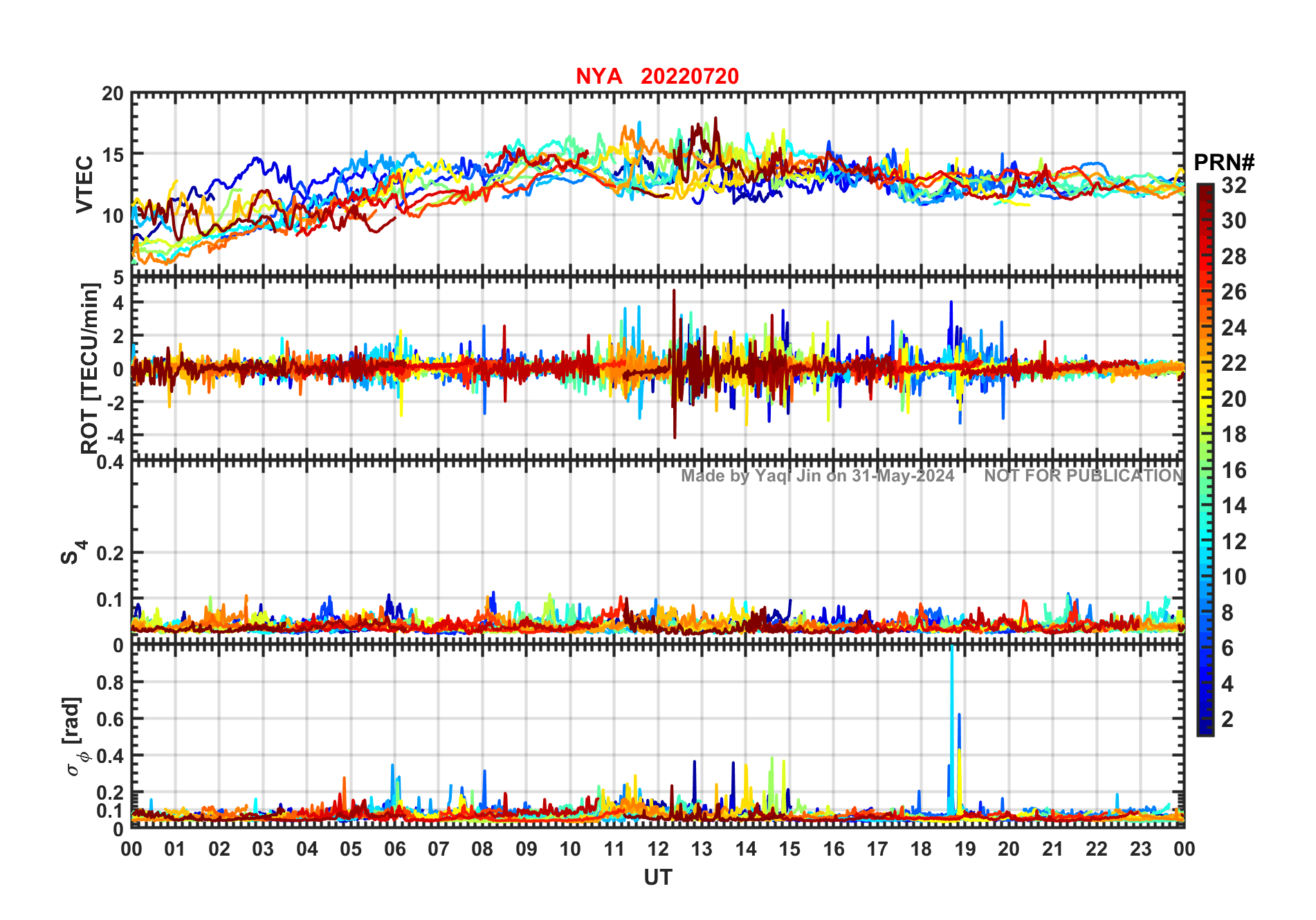This screenshot has height=920, width=1316.
Task: Select the UT x-axis label
Action: (658, 878)
